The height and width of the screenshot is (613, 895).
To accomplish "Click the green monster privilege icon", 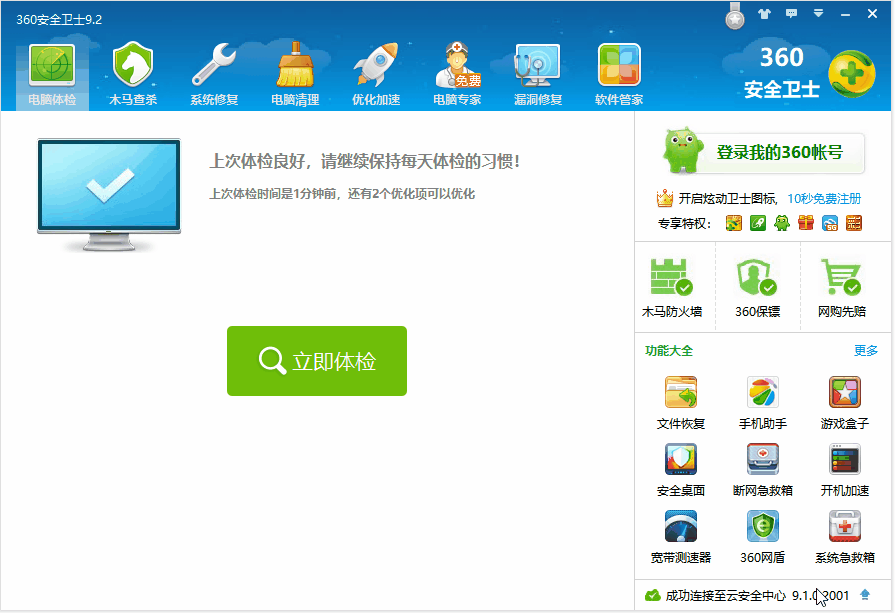I will click(x=781, y=223).
